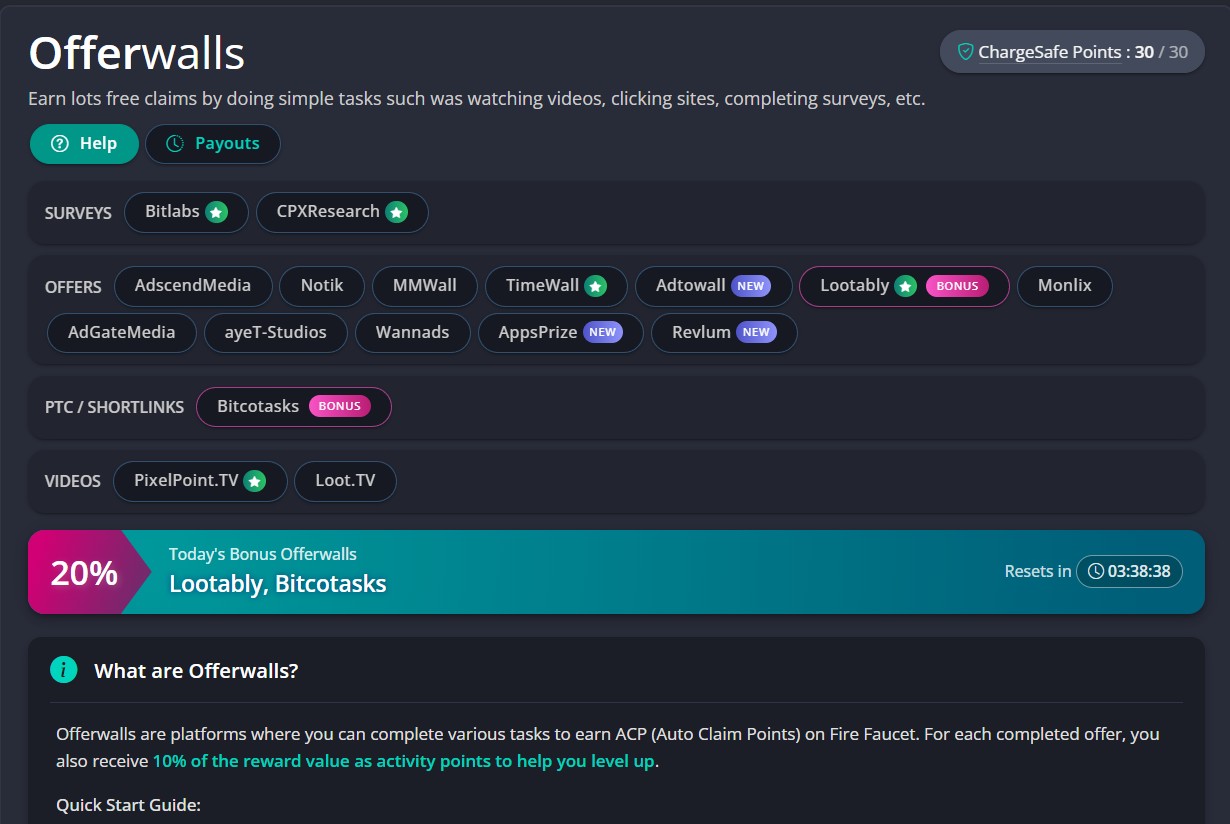Click the Offerwalls page title
1230x824 pixels.
point(137,53)
